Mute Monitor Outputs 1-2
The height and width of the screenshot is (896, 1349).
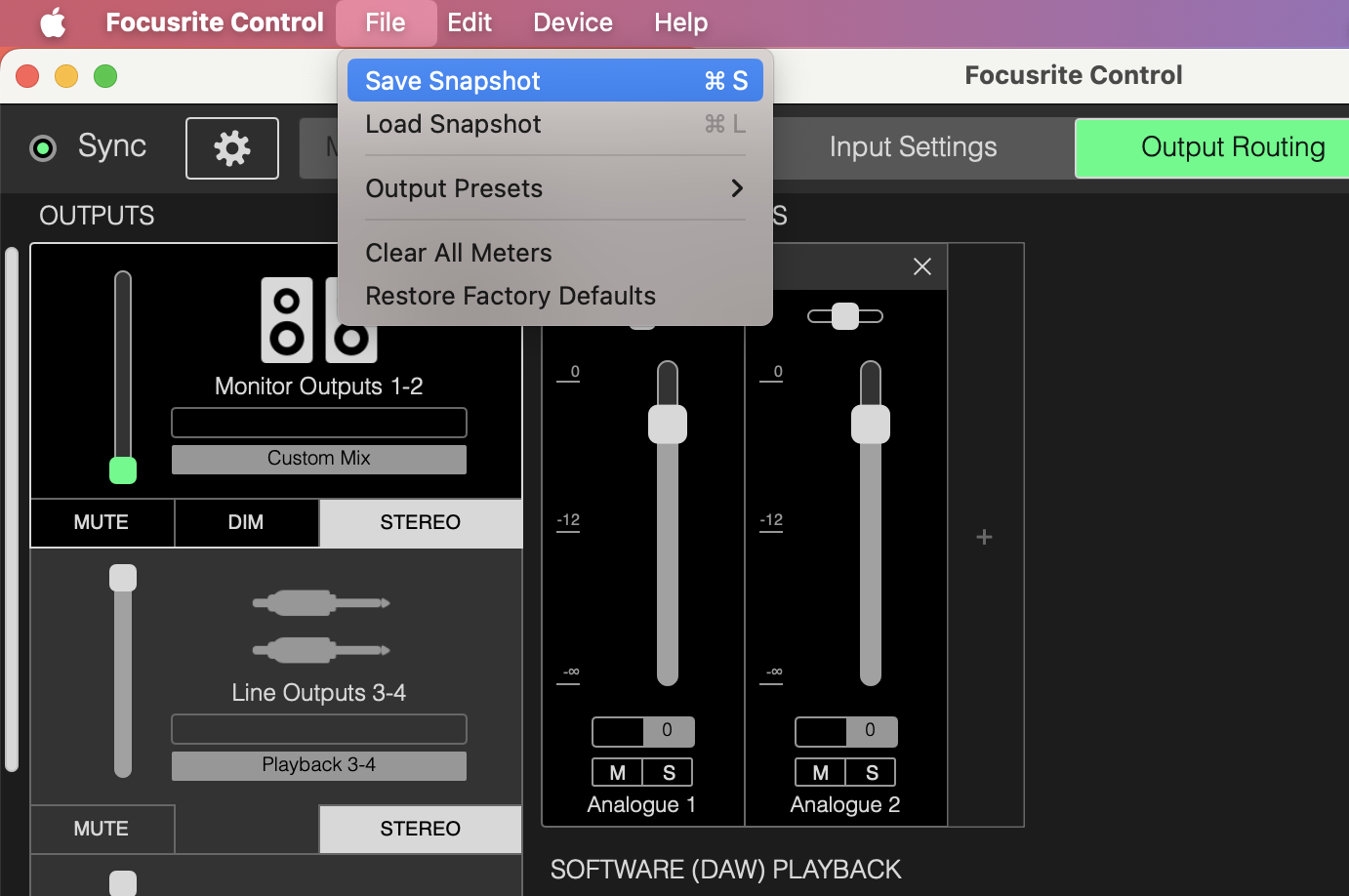[102, 522]
